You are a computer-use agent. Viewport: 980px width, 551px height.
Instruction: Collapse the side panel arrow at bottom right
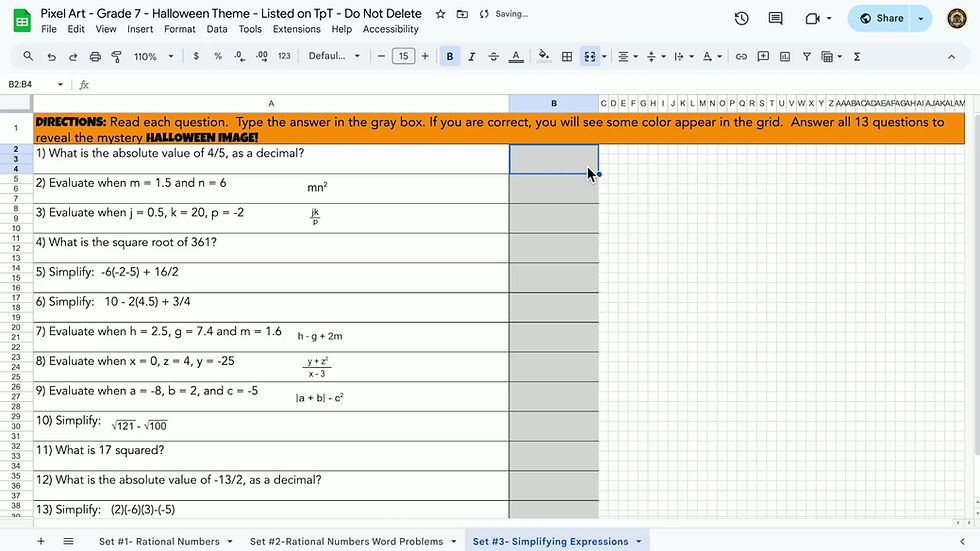pos(962,541)
